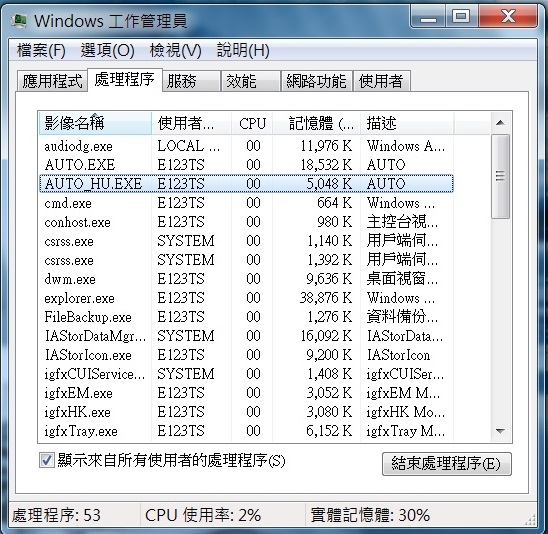Click the scrollbar up arrow
The width and height of the screenshot is (548, 534).
(500, 123)
